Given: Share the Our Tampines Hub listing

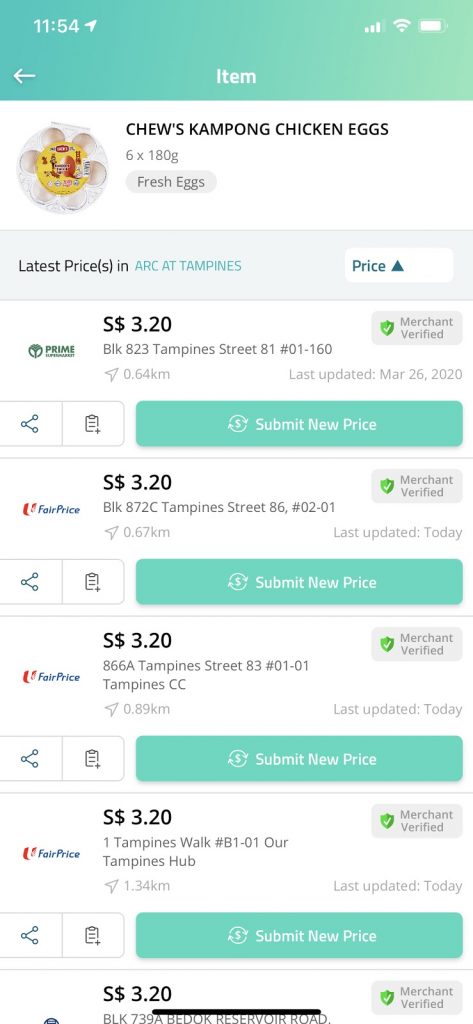Looking at the screenshot, I should point(30,935).
